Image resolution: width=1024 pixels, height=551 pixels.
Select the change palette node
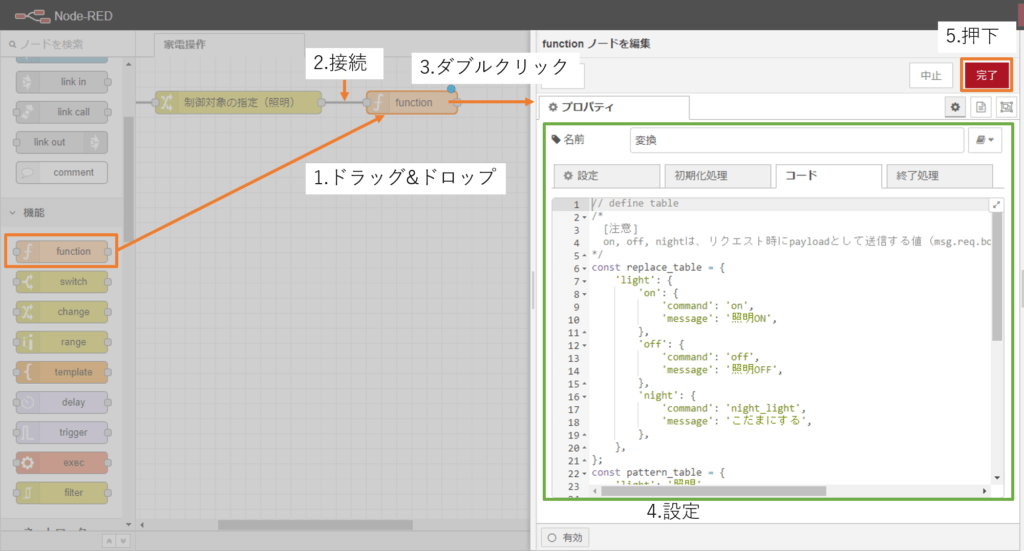pos(62,312)
